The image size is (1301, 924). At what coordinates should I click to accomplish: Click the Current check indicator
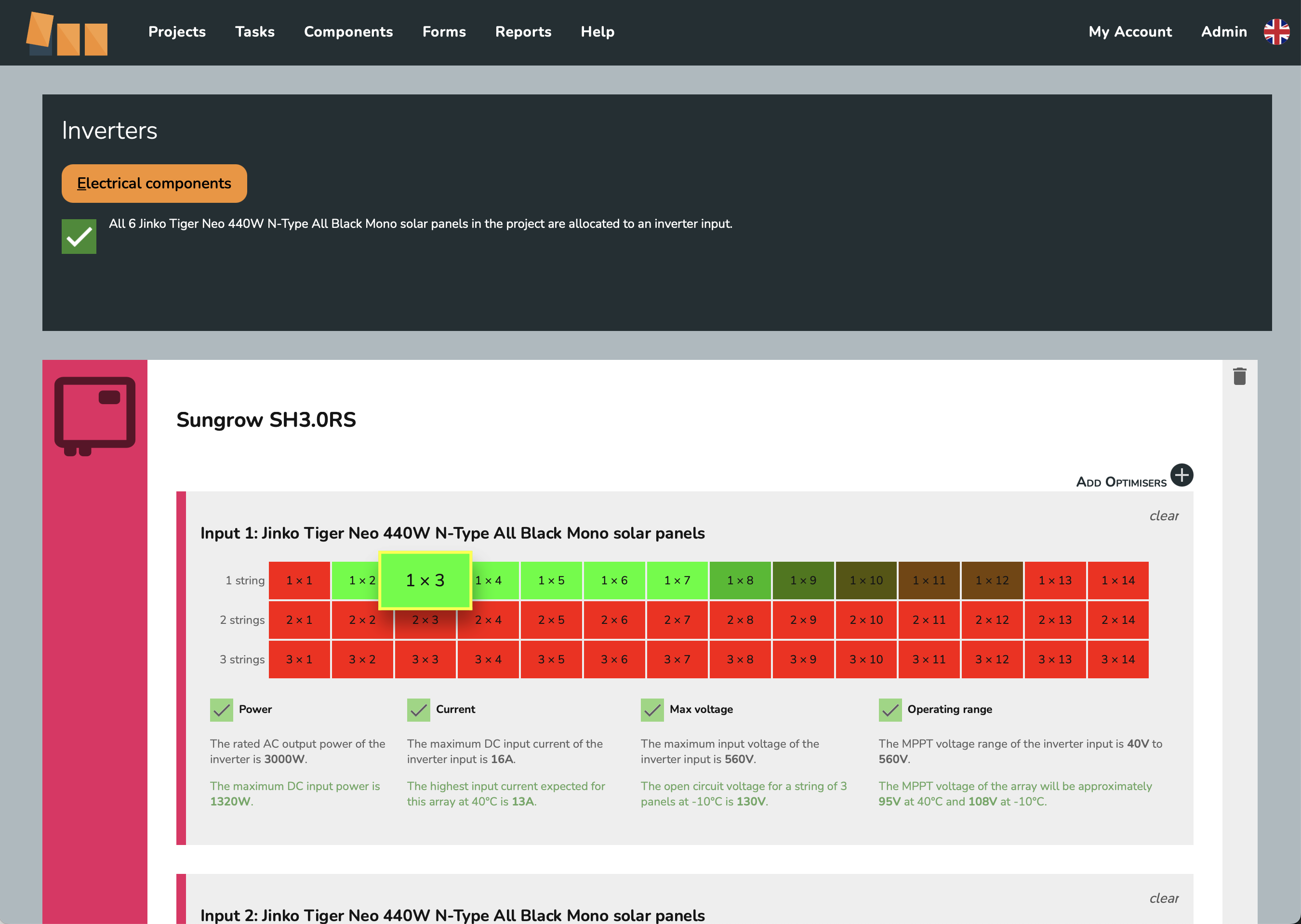click(x=418, y=710)
